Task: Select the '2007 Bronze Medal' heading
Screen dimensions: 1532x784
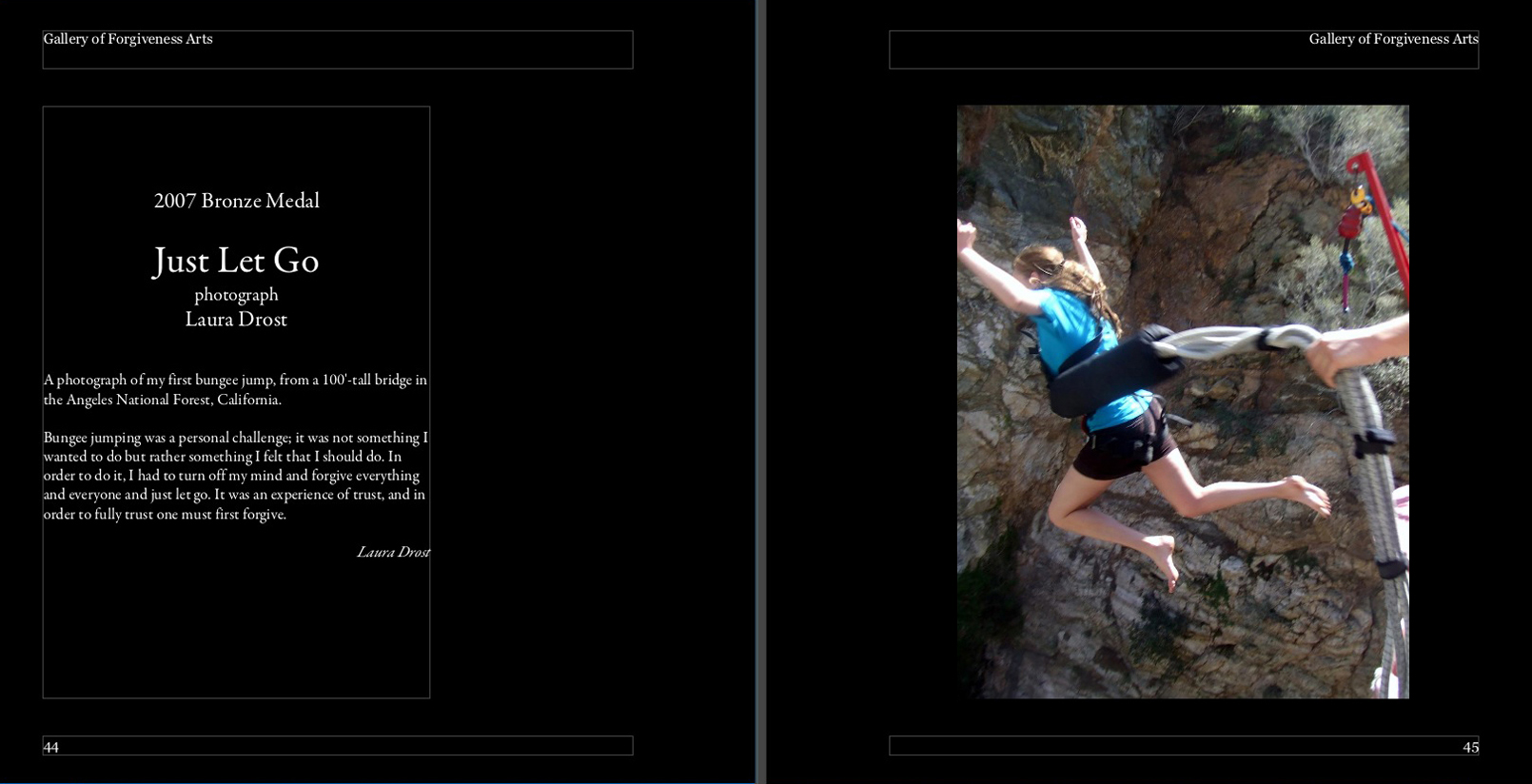Action: (237, 201)
